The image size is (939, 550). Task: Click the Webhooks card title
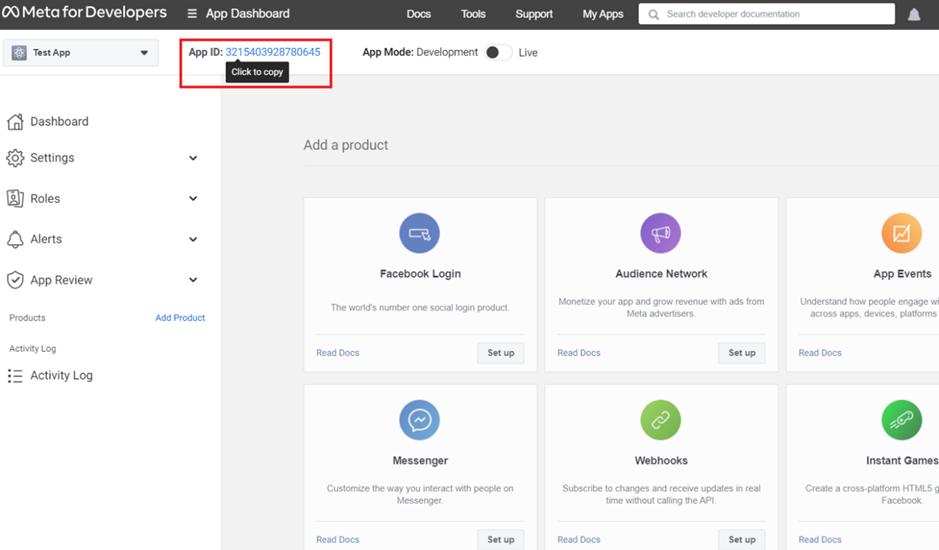pyautogui.click(x=661, y=461)
